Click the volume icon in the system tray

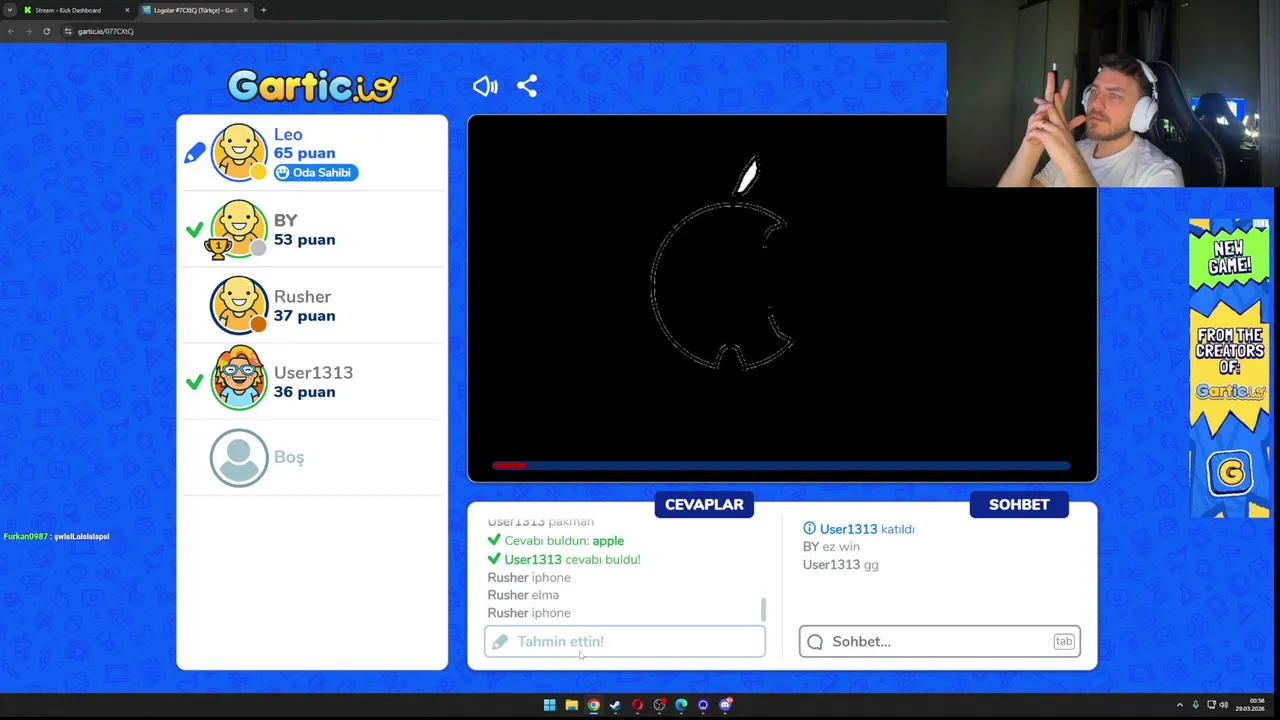[1223, 705]
